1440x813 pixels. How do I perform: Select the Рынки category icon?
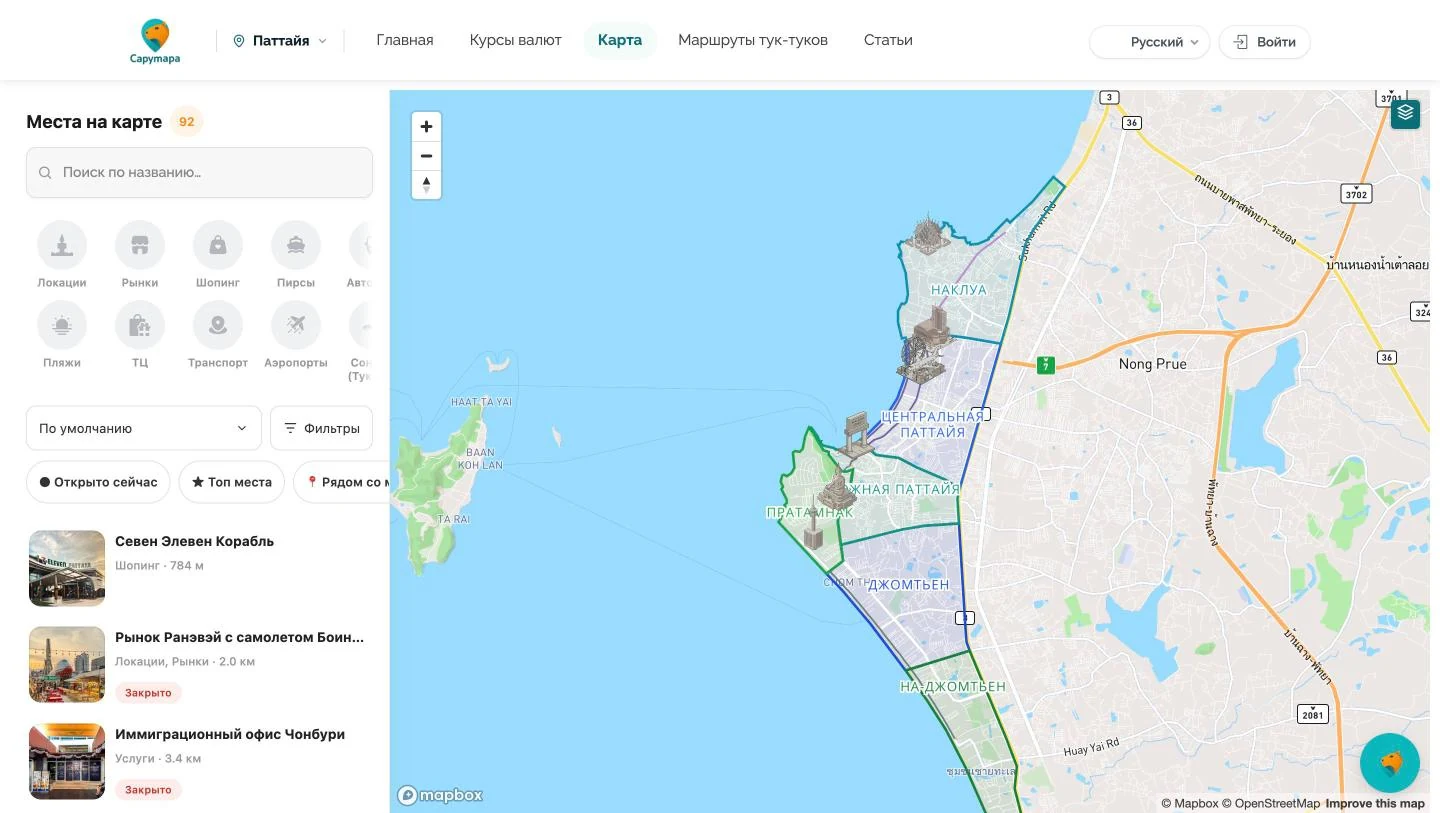pyautogui.click(x=140, y=245)
